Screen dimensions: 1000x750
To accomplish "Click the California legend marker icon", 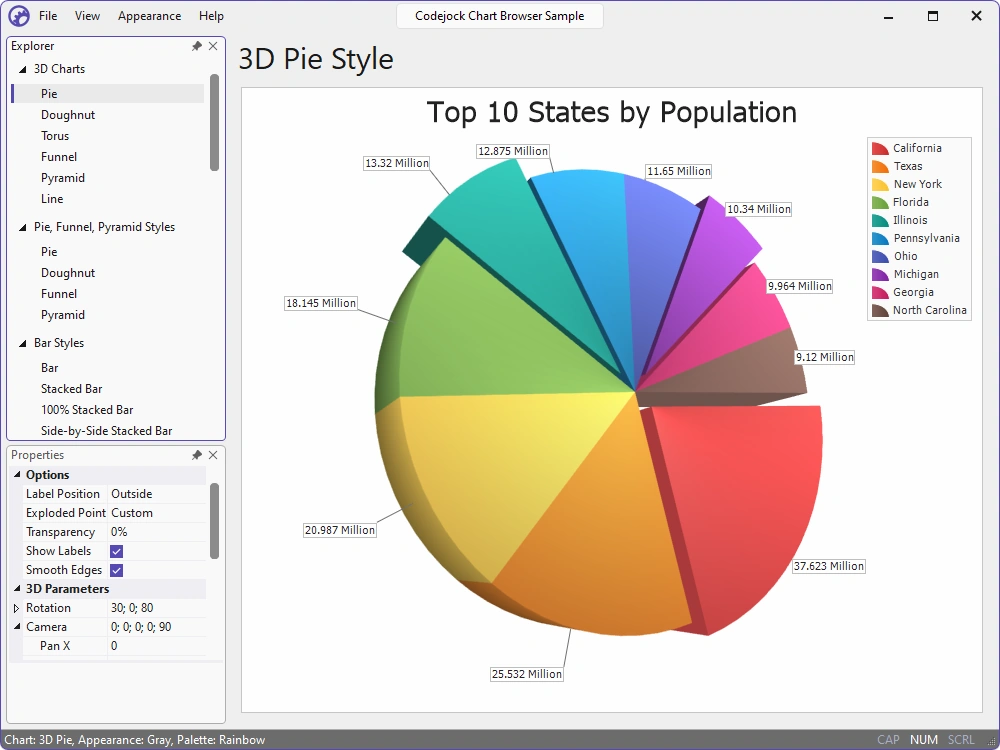I will pyautogui.click(x=880, y=149).
